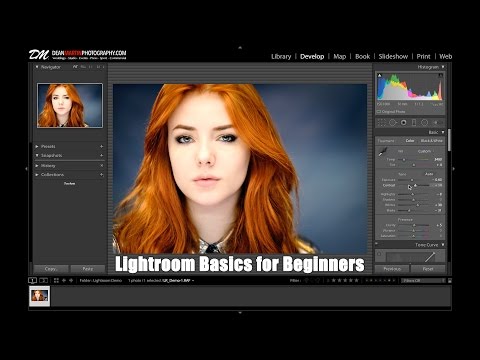Viewport: 480px width, 360px height.
Task: Click the Reset button
Action: point(428,269)
